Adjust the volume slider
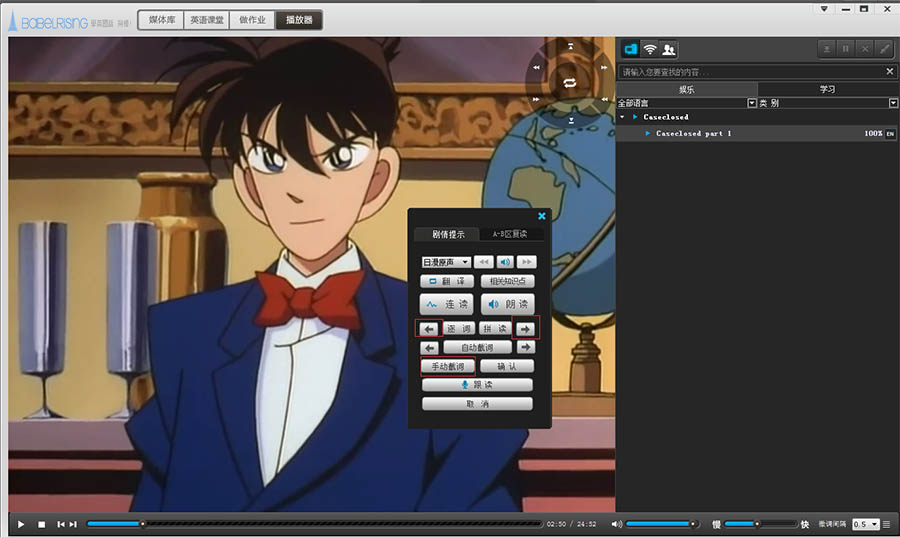The image size is (900, 537). (663, 524)
